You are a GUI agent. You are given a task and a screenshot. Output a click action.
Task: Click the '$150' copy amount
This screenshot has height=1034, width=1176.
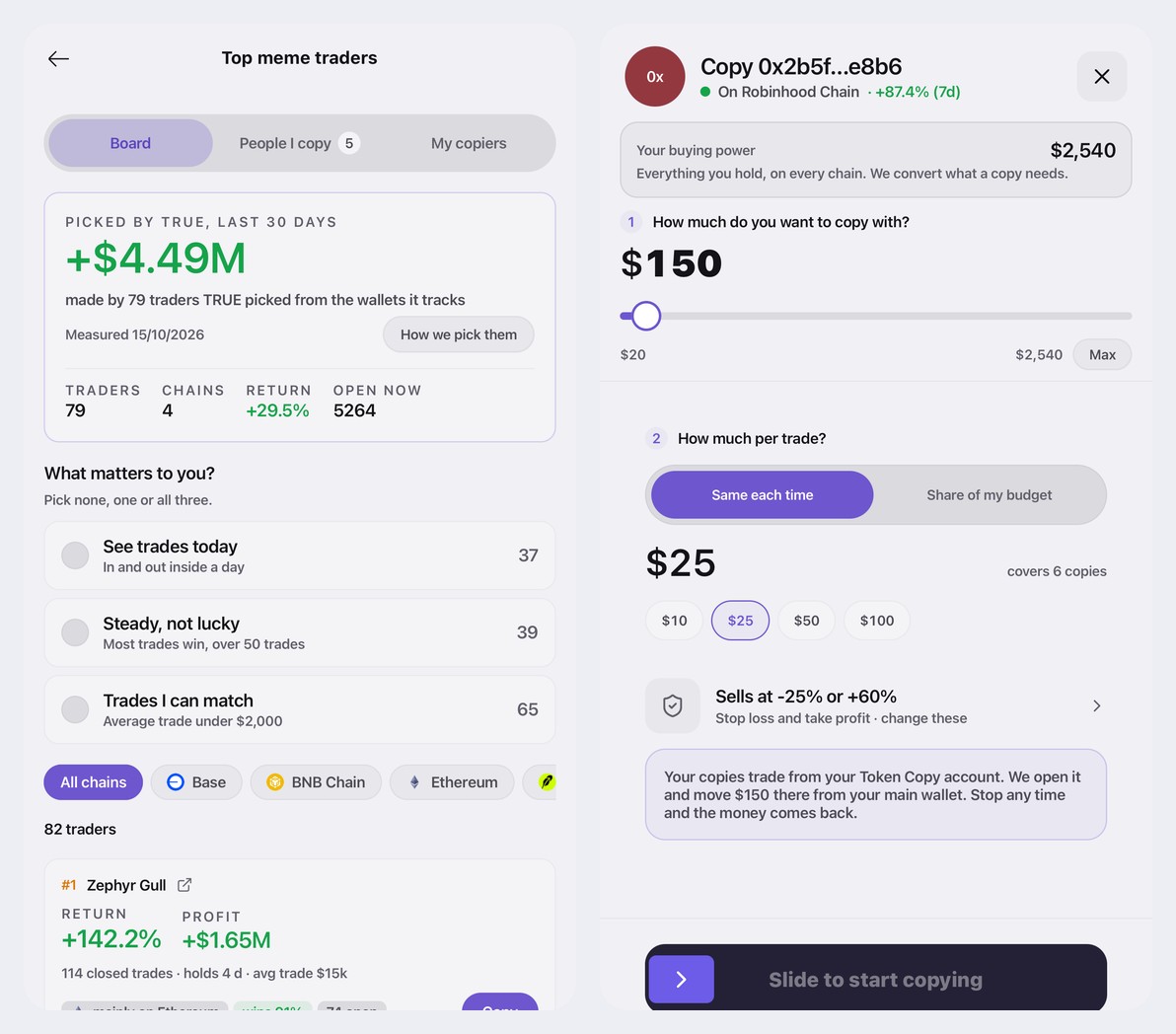click(x=671, y=263)
